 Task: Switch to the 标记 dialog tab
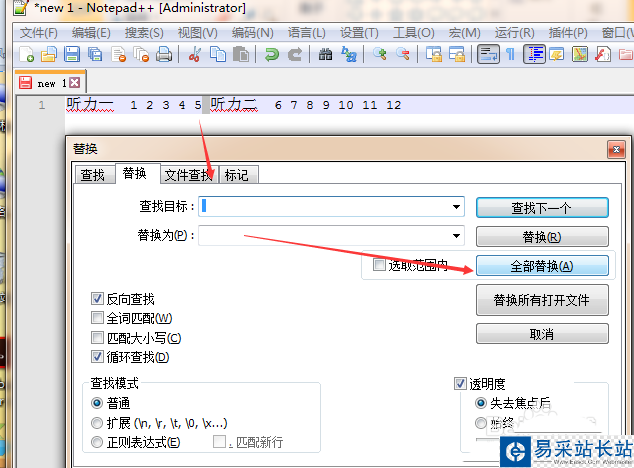click(237, 175)
